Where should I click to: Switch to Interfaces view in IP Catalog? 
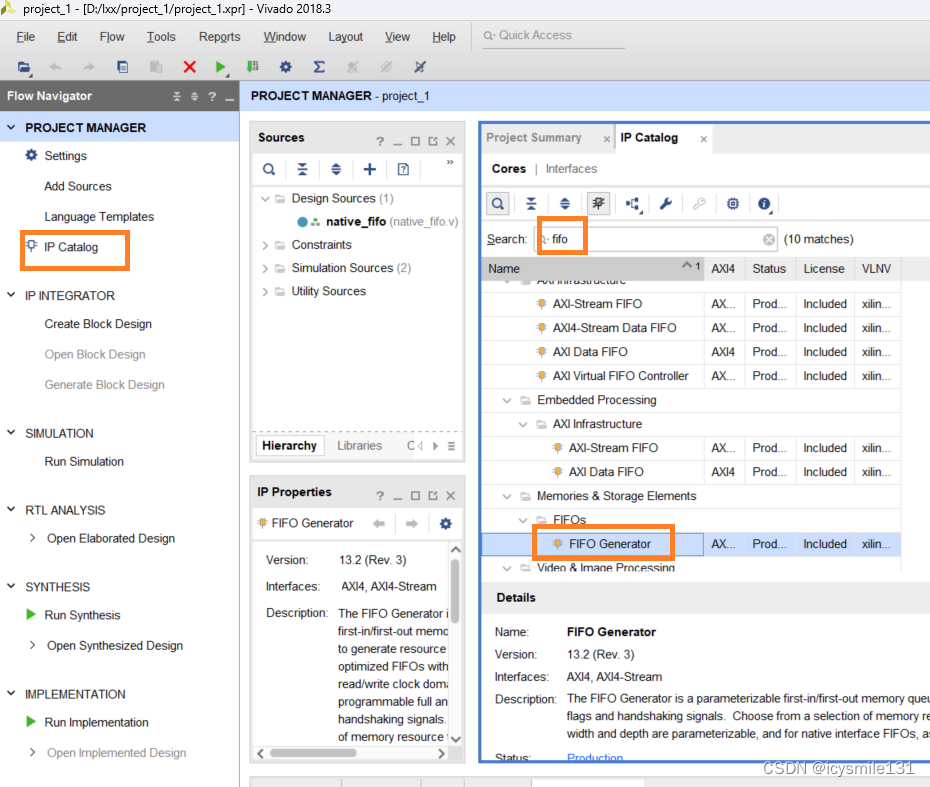pos(571,169)
